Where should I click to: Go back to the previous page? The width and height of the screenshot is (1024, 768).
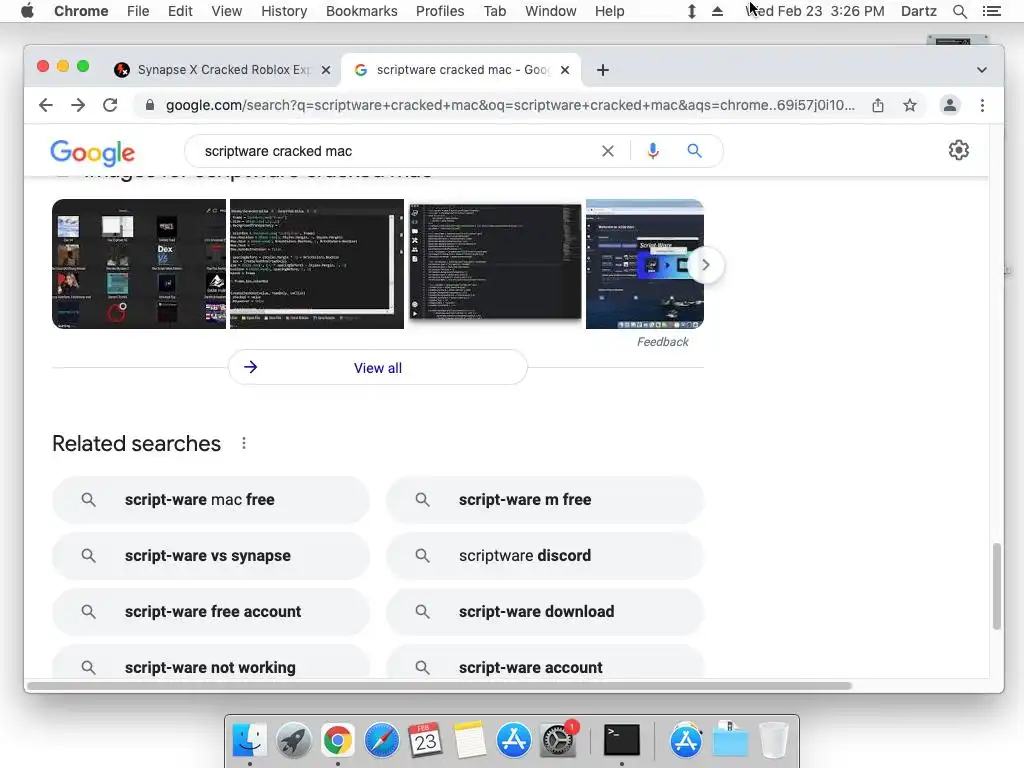click(45, 105)
